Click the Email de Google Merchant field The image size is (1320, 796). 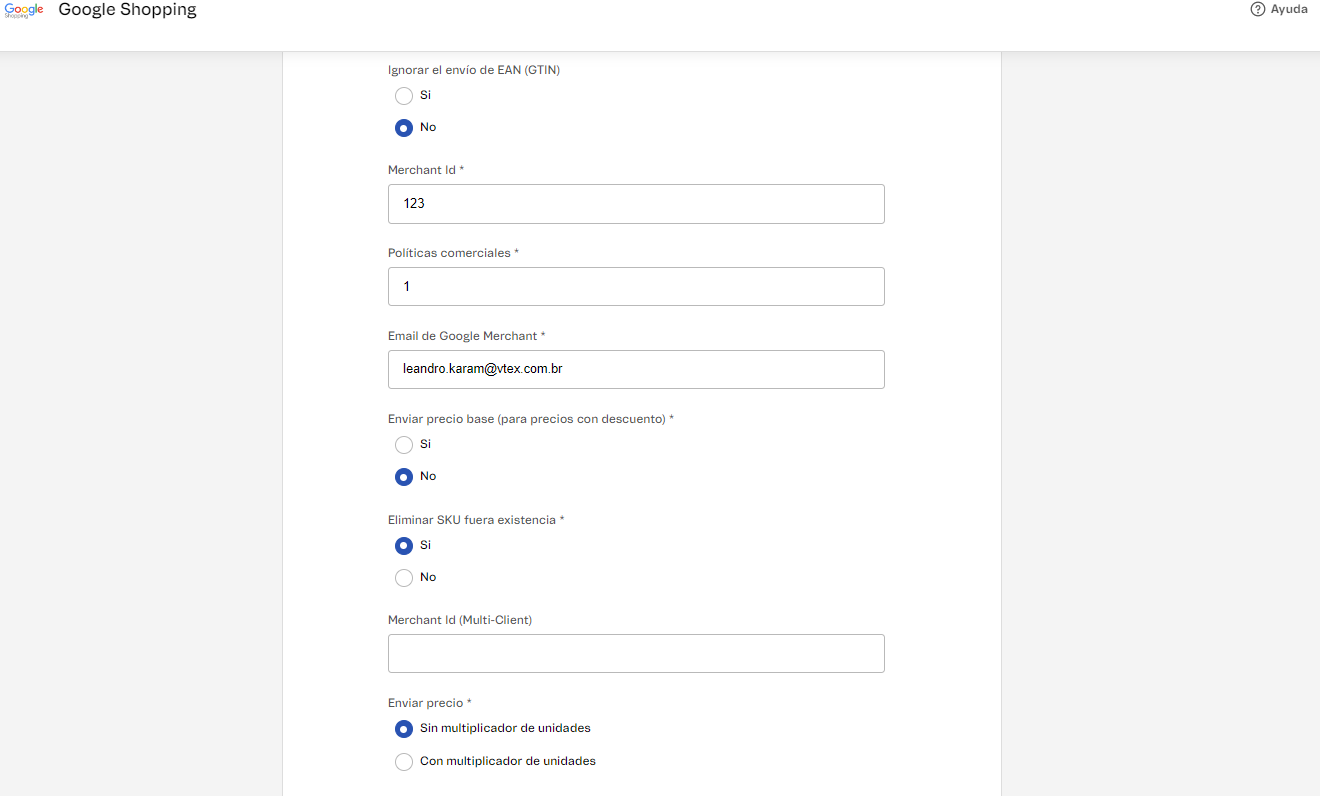[636, 370]
